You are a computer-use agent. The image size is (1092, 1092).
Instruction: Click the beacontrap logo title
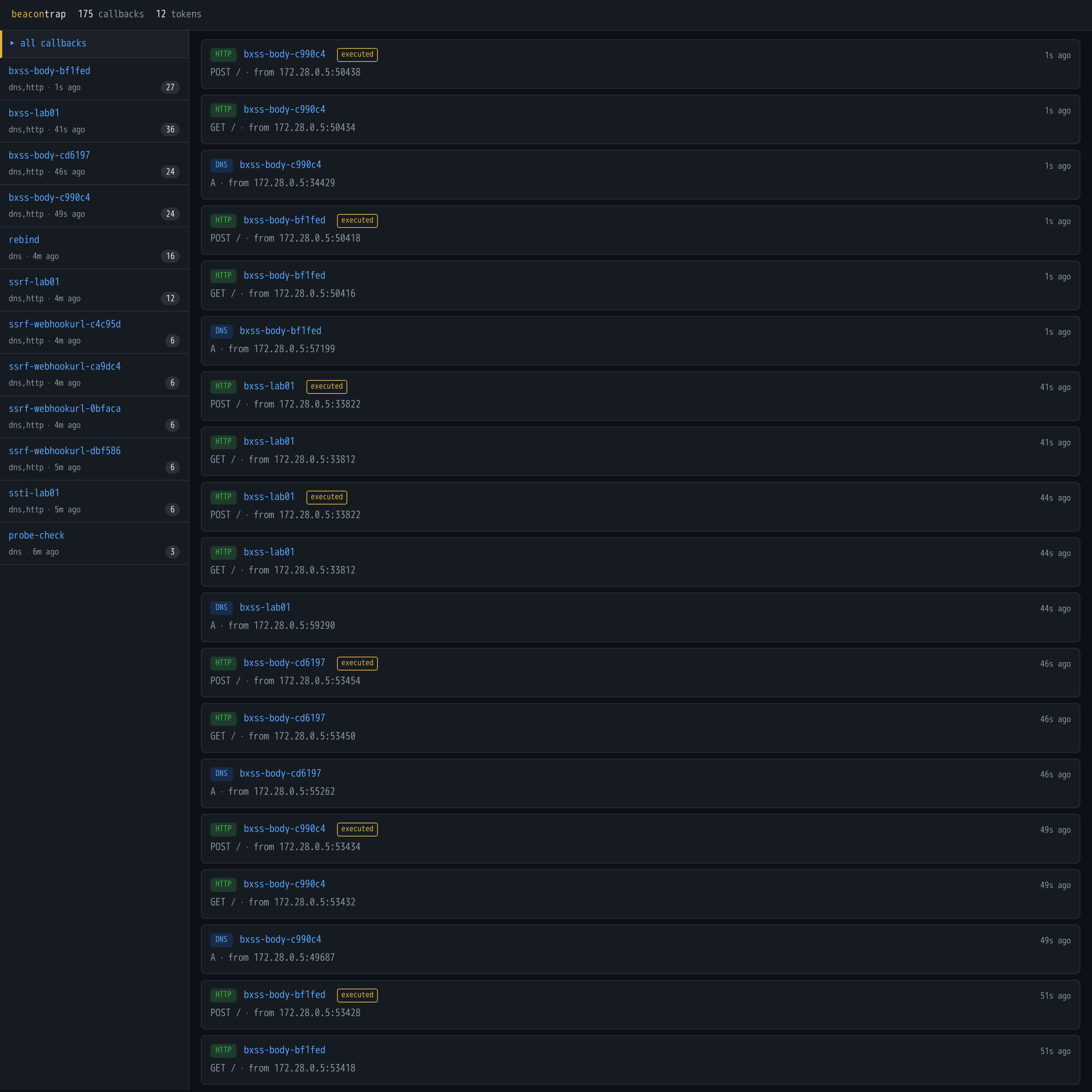click(x=39, y=14)
